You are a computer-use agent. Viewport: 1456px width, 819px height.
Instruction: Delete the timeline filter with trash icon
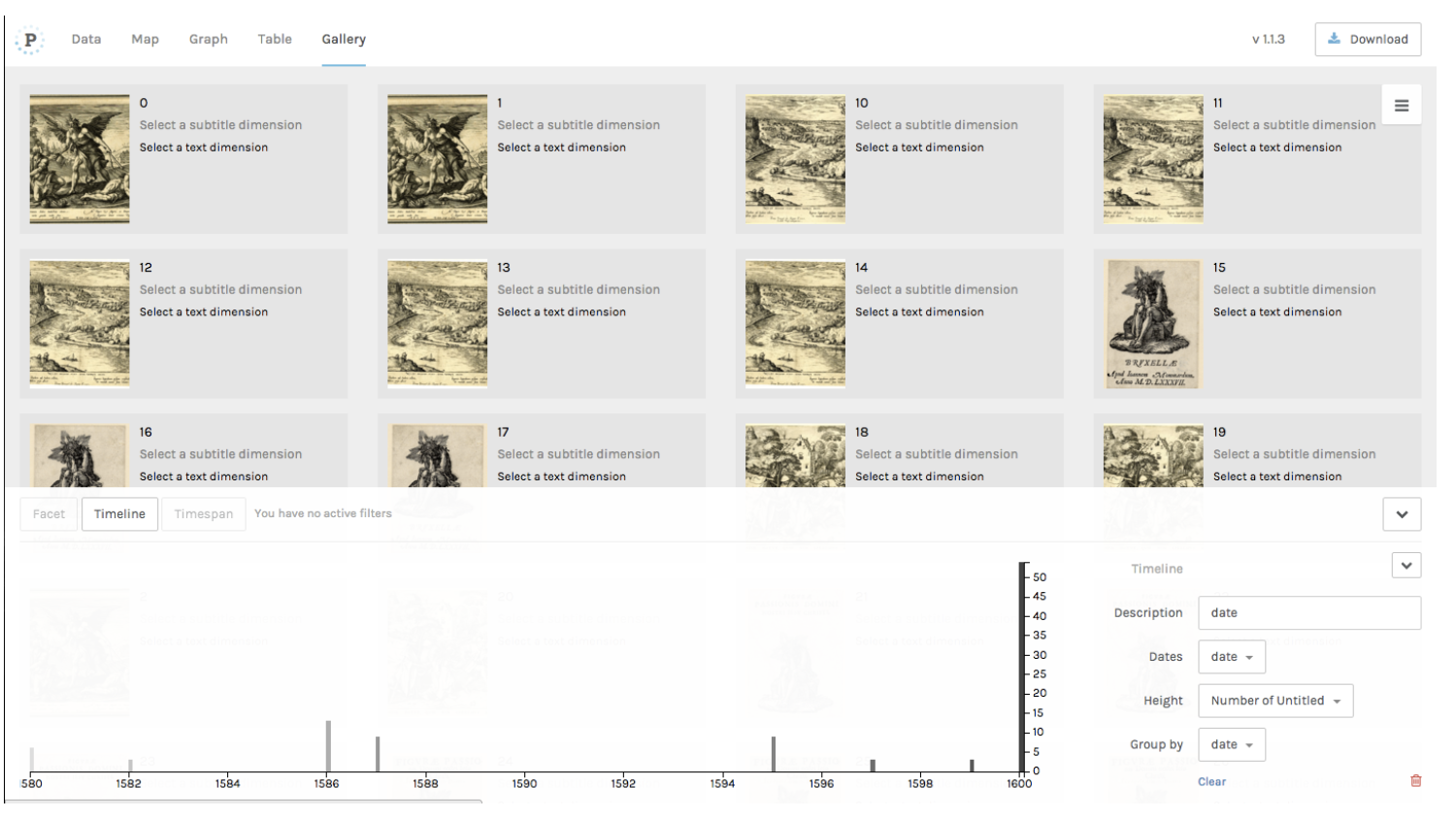coord(1415,781)
